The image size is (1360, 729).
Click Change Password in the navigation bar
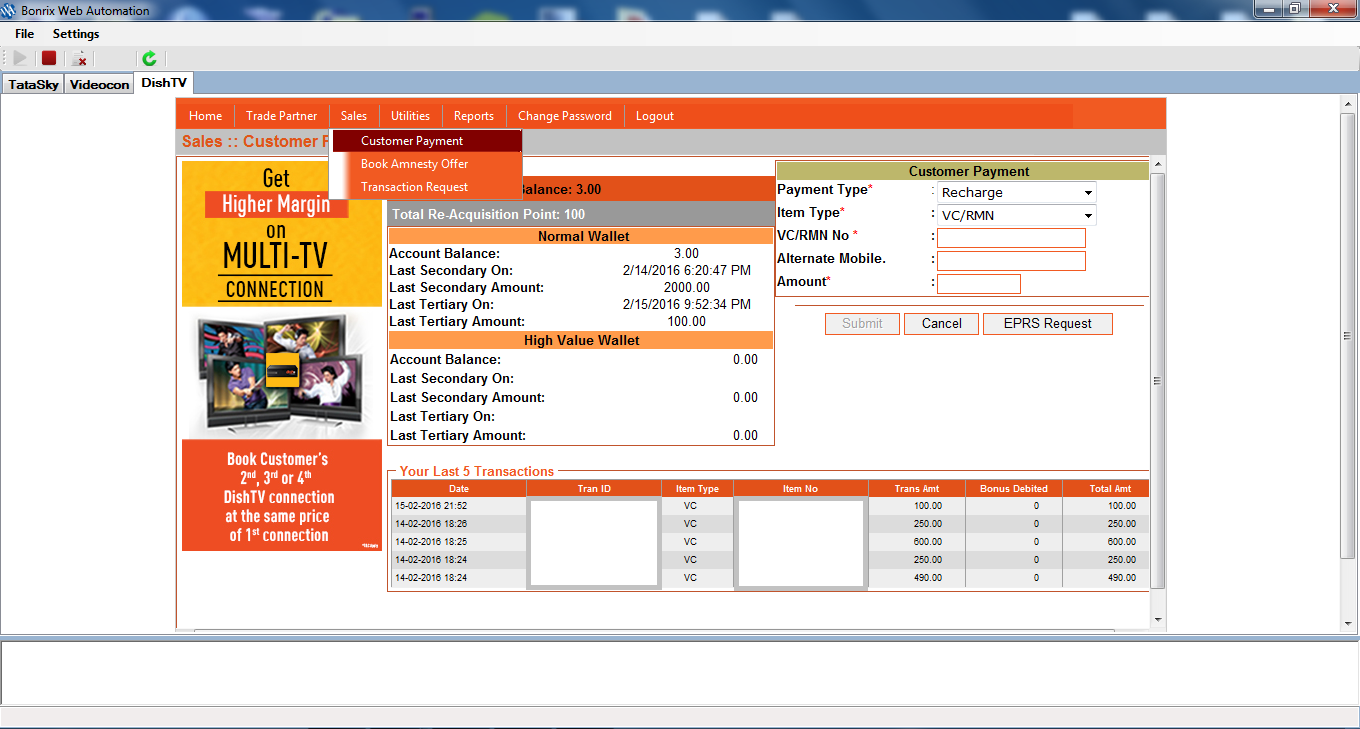[x=565, y=116]
